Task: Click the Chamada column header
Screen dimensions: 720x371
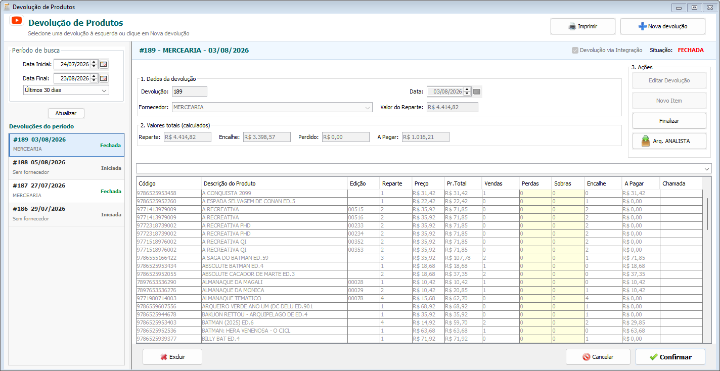Action: (681, 183)
